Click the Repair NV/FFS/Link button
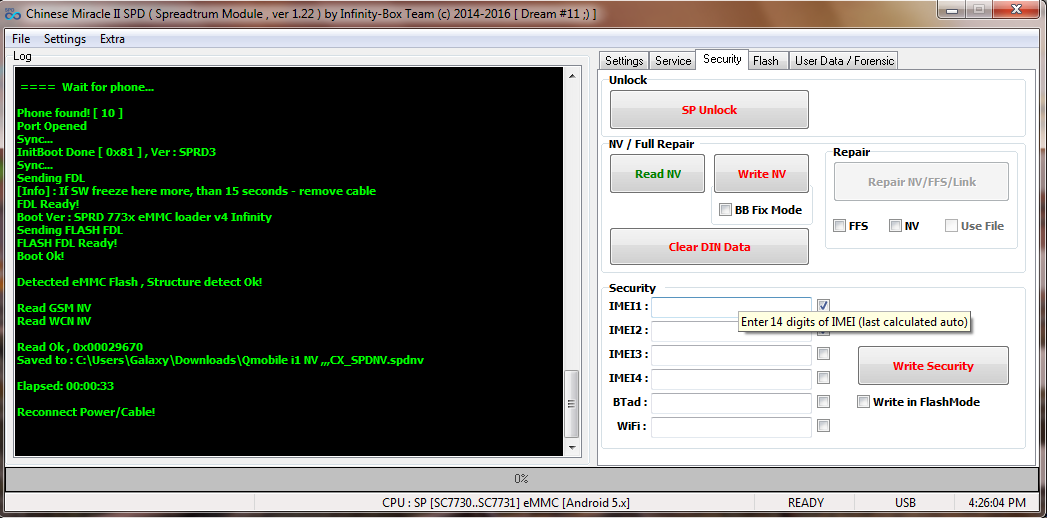Image resolution: width=1047 pixels, height=518 pixels. pos(921,182)
